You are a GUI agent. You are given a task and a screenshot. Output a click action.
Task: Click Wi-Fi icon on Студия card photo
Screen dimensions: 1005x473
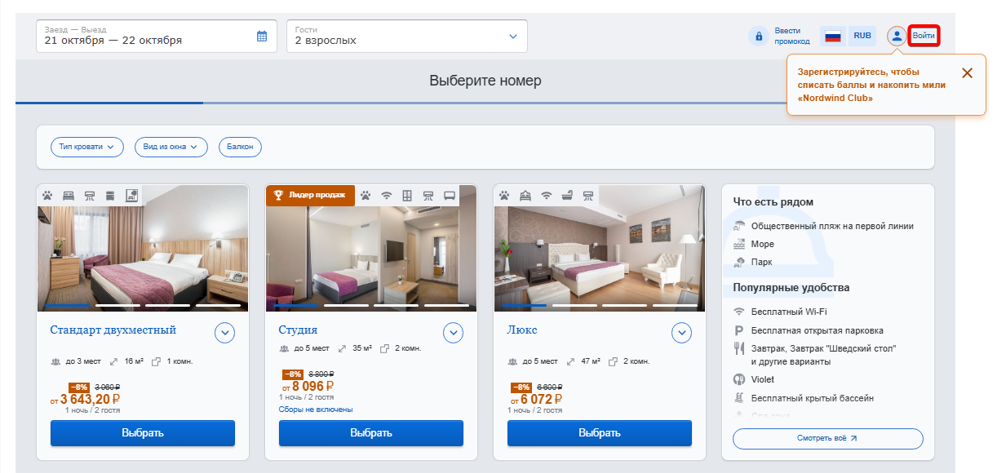[x=386, y=195]
